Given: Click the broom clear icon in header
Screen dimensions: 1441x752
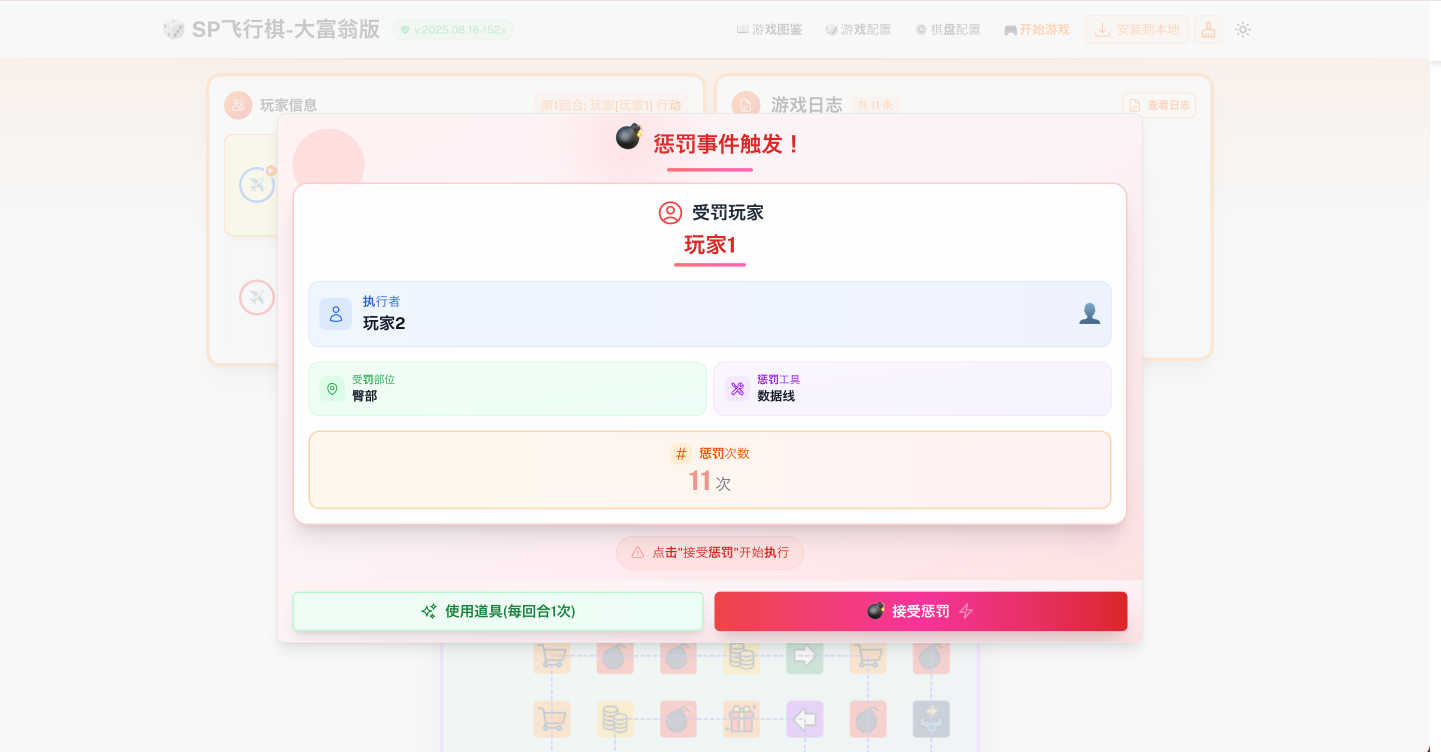Looking at the screenshot, I should (1208, 30).
